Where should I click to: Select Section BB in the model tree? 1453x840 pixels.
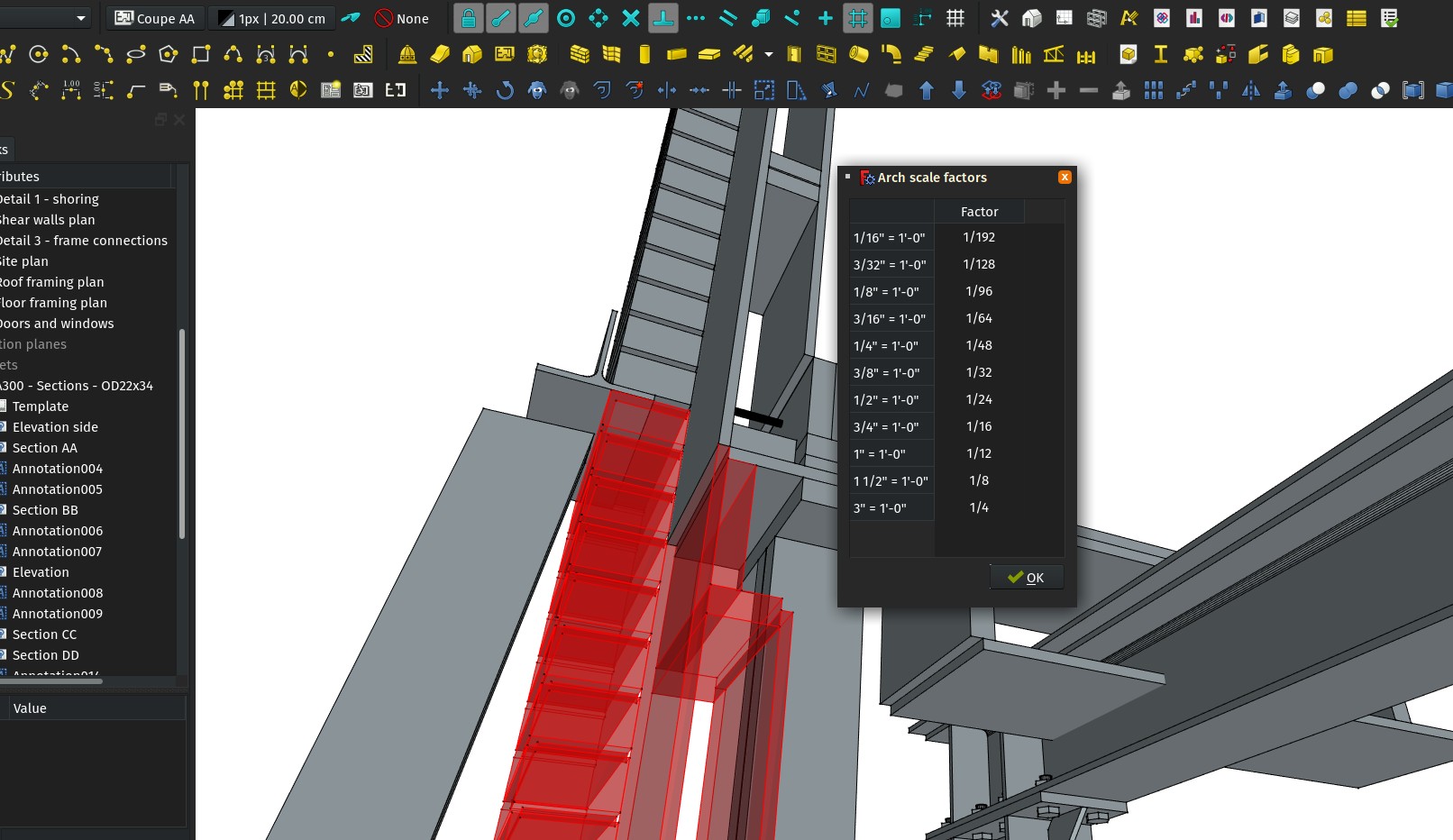click(x=44, y=509)
